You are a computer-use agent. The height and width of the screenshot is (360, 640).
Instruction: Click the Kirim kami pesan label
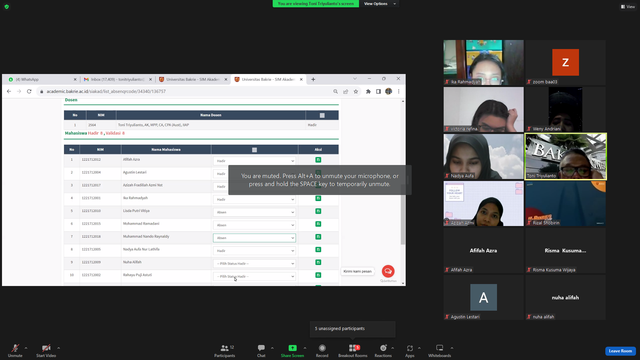tap(358, 271)
